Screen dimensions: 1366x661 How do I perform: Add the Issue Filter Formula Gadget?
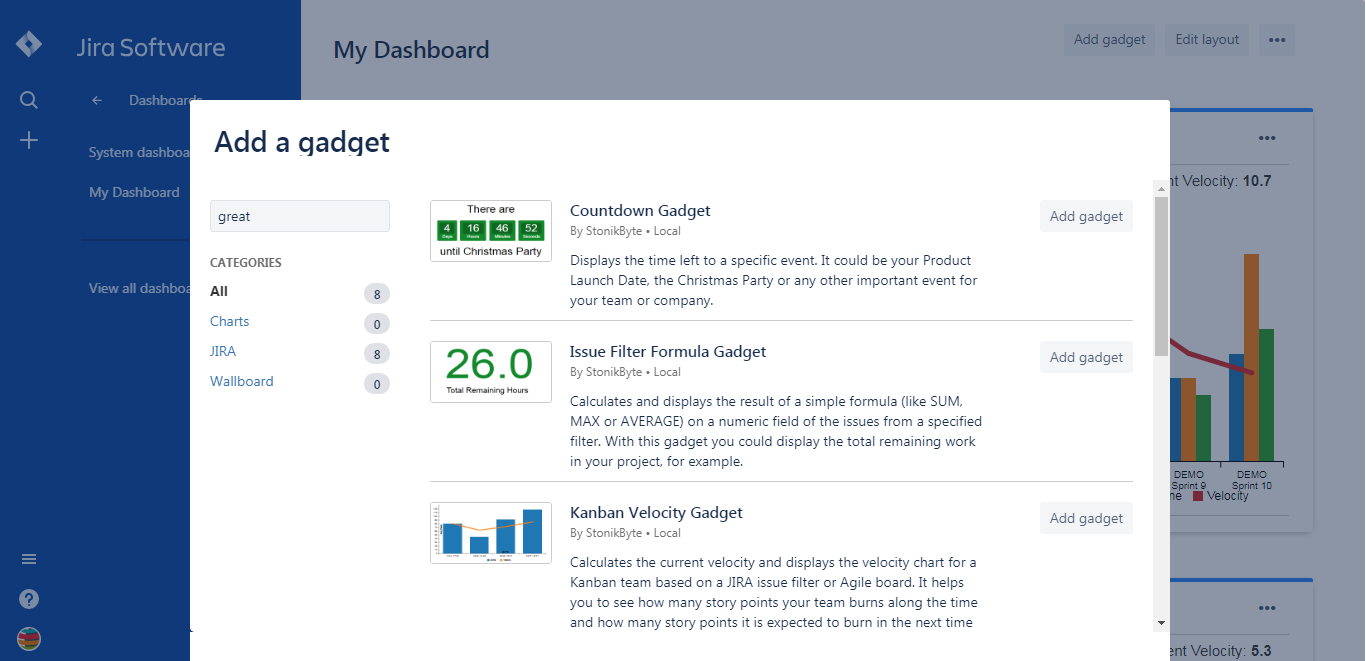point(1086,357)
